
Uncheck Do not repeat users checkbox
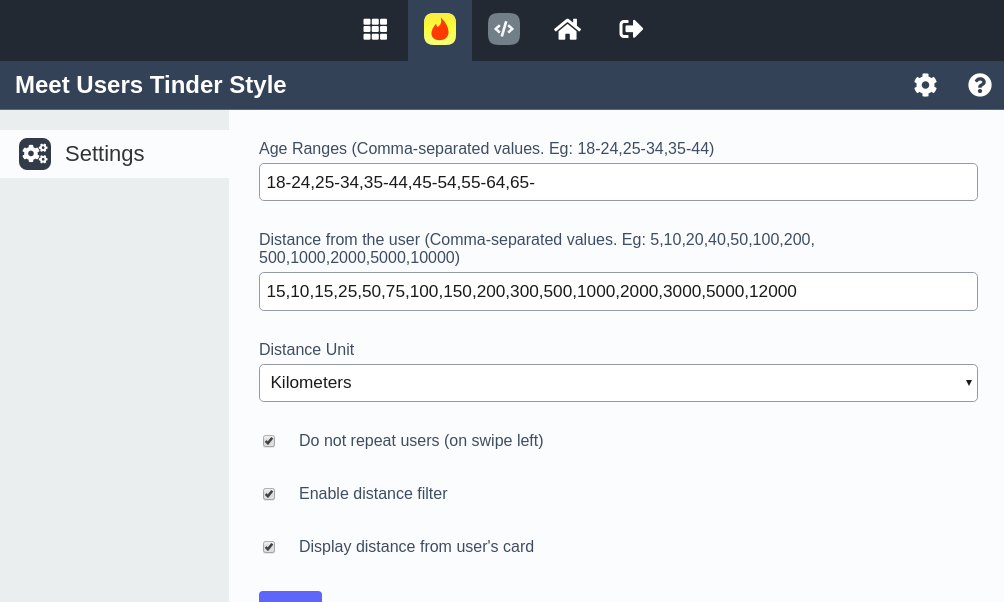click(x=269, y=441)
